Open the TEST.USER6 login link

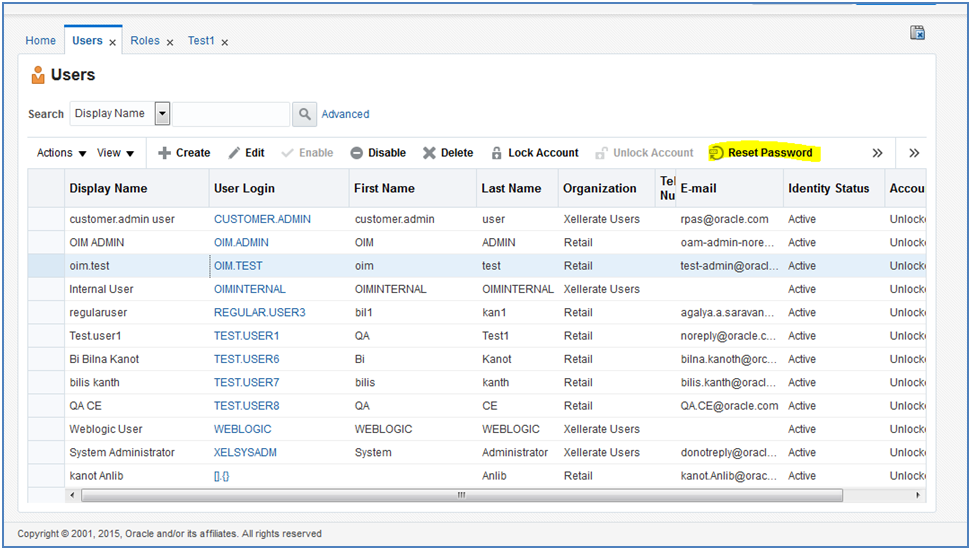[x=246, y=359]
